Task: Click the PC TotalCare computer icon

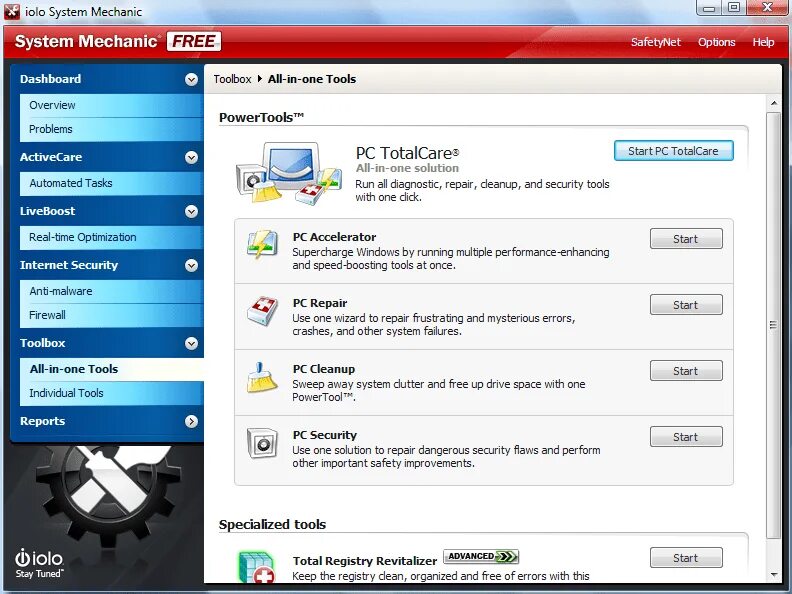Action: (288, 173)
